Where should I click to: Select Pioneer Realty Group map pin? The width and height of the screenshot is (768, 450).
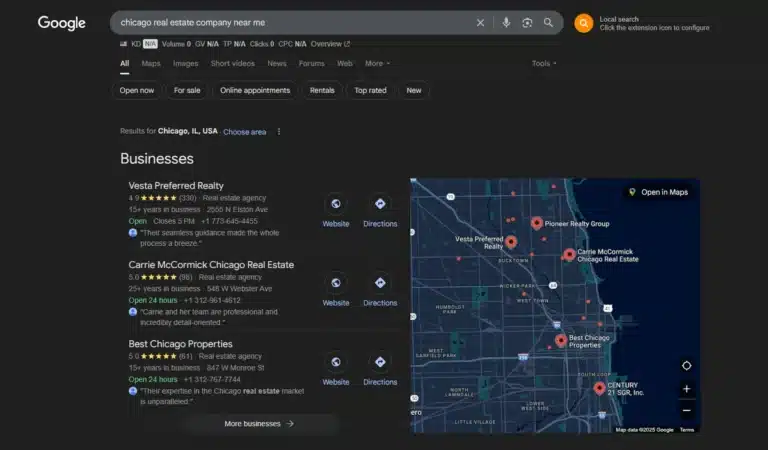tap(537, 223)
